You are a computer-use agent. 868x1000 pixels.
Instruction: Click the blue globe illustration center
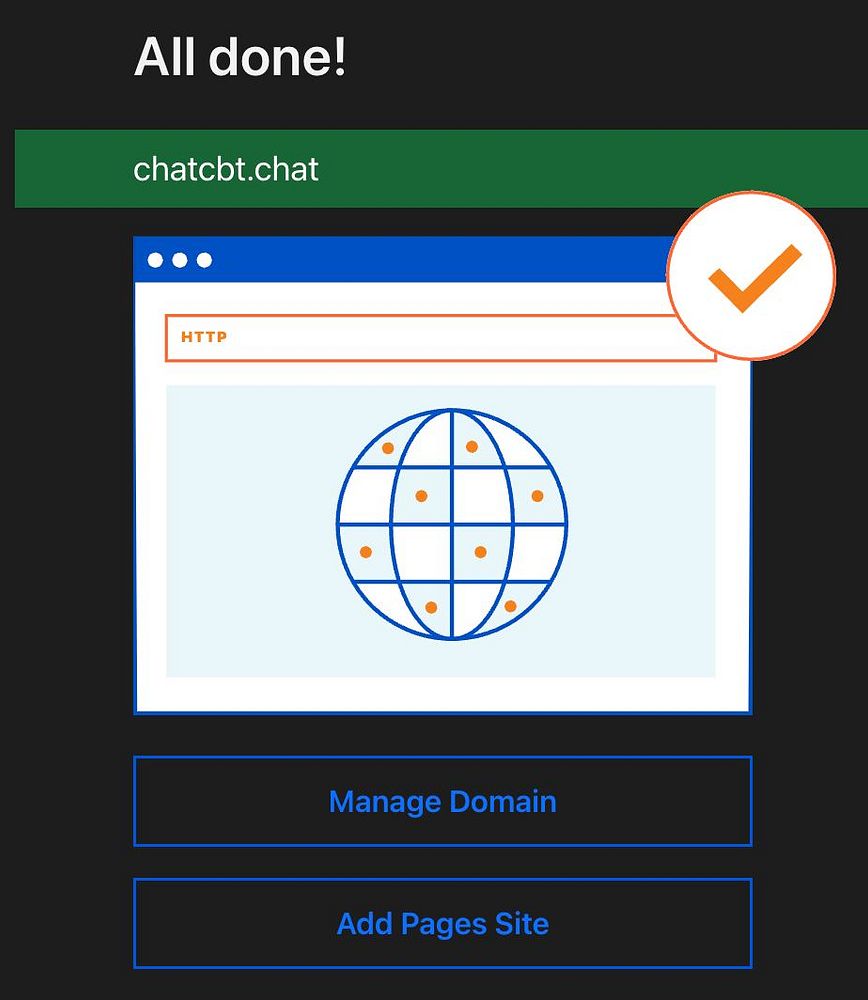click(x=452, y=524)
